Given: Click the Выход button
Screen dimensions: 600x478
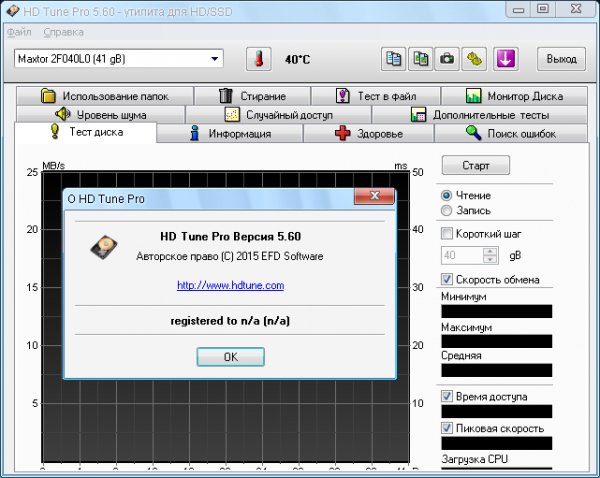Looking at the screenshot, I should (561, 59).
